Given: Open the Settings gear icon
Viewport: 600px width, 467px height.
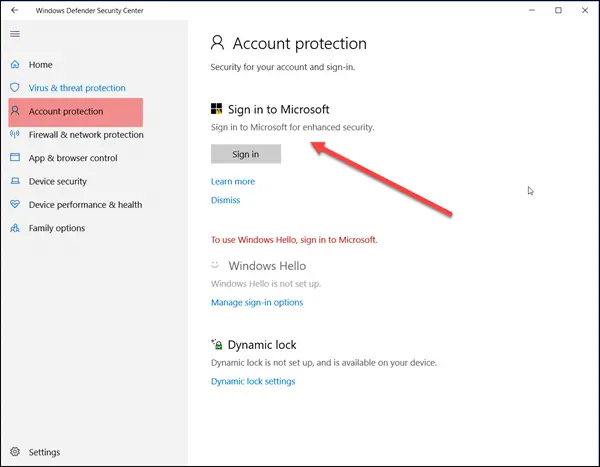Looking at the screenshot, I should [15, 452].
